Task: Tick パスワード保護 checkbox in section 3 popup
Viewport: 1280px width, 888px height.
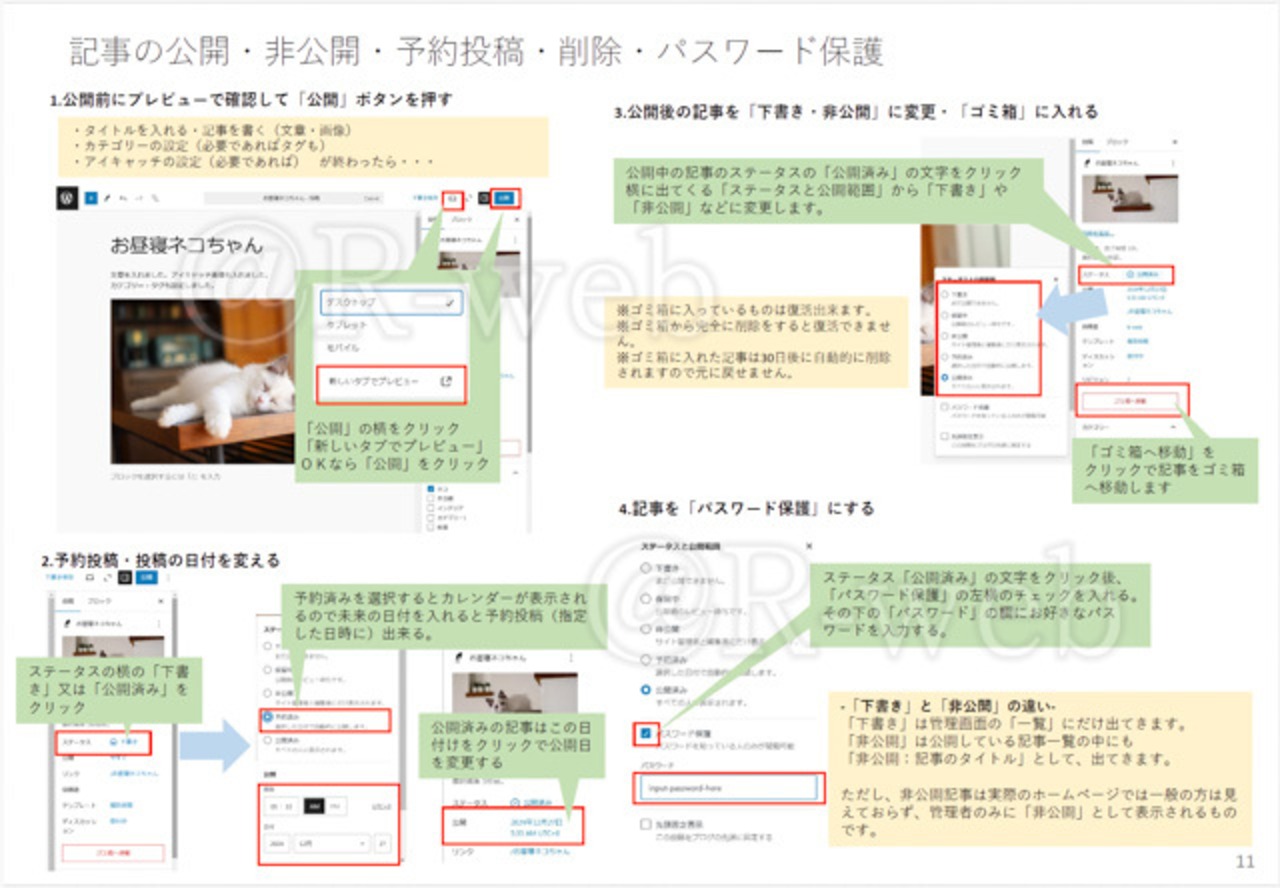Action: click(945, 408)
